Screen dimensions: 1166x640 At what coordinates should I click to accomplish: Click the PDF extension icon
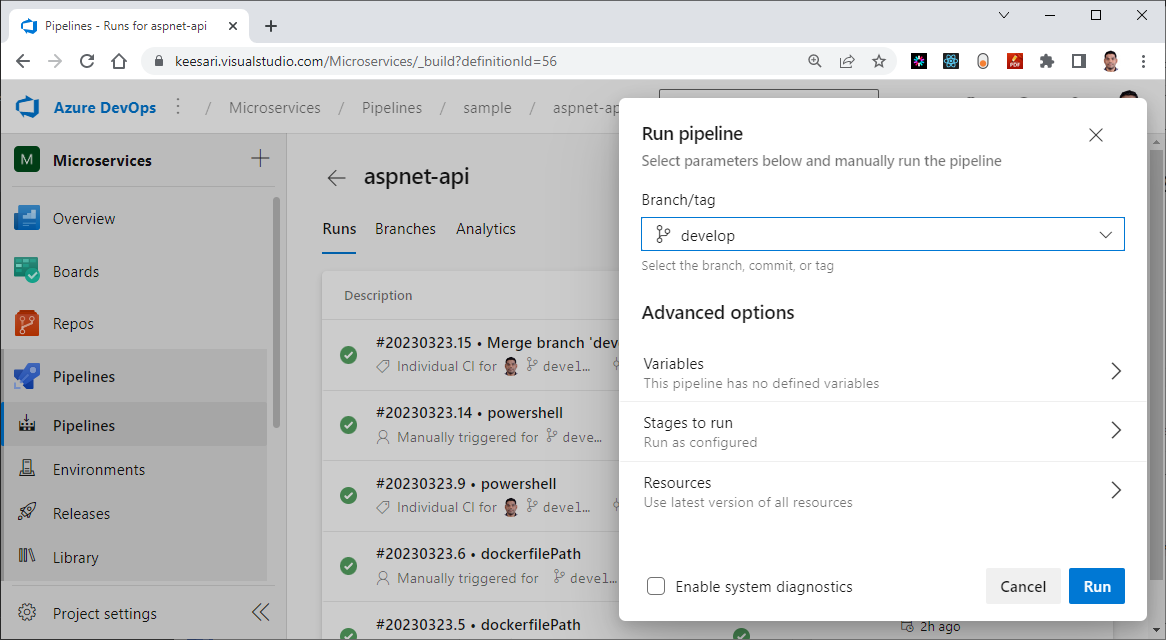tap(1015, 61)
